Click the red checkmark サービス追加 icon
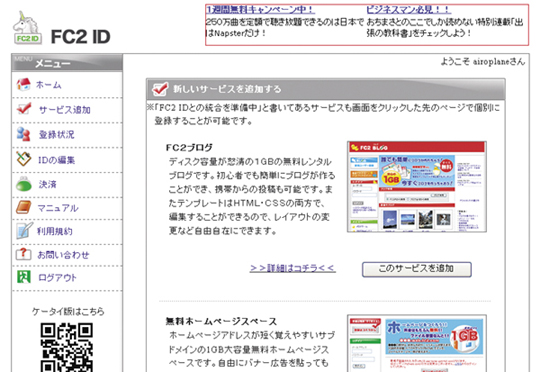The width and height of the screenshot is (540, 372). pos(24,109)
